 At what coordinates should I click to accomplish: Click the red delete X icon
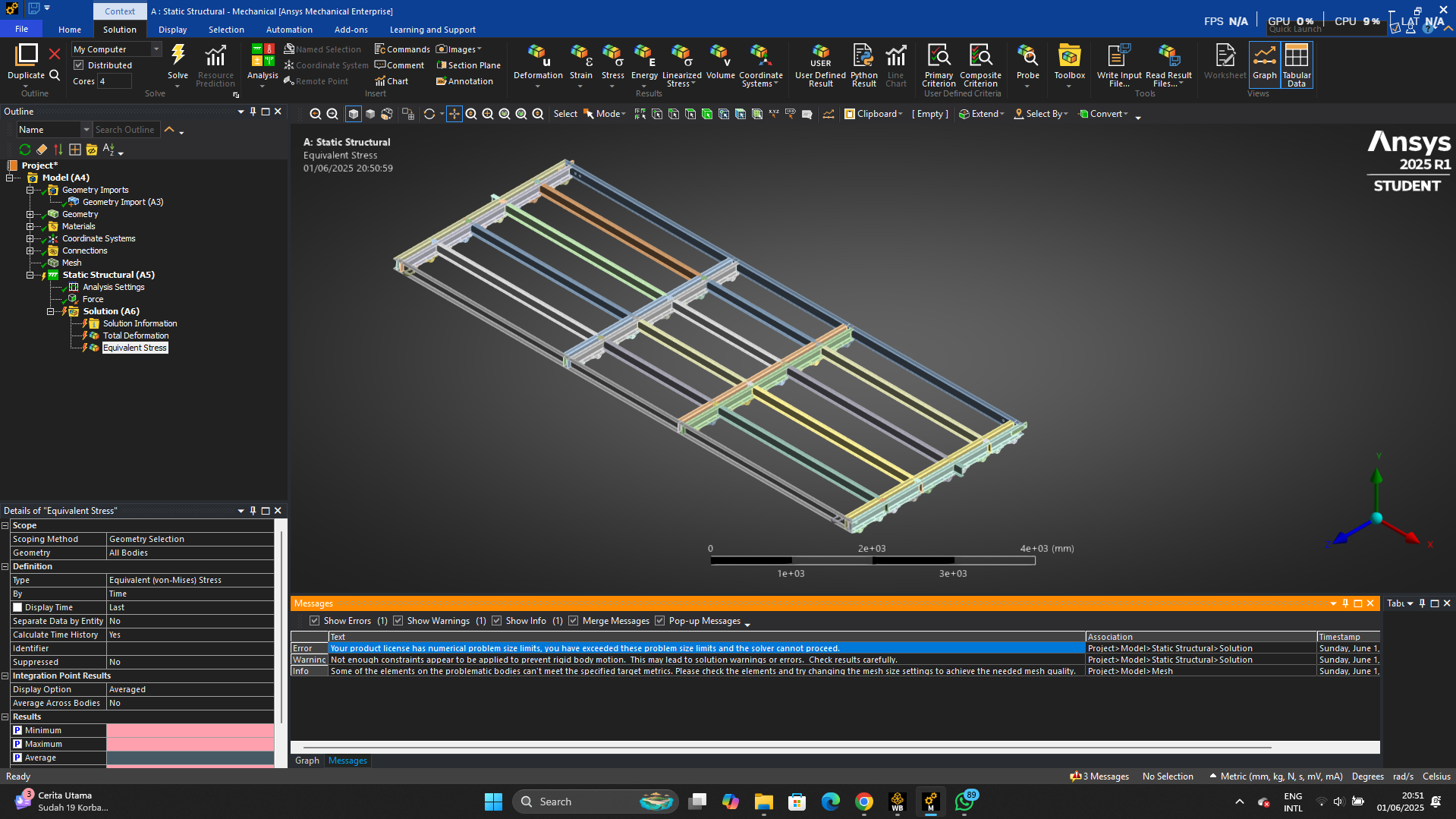coord(55,54)
